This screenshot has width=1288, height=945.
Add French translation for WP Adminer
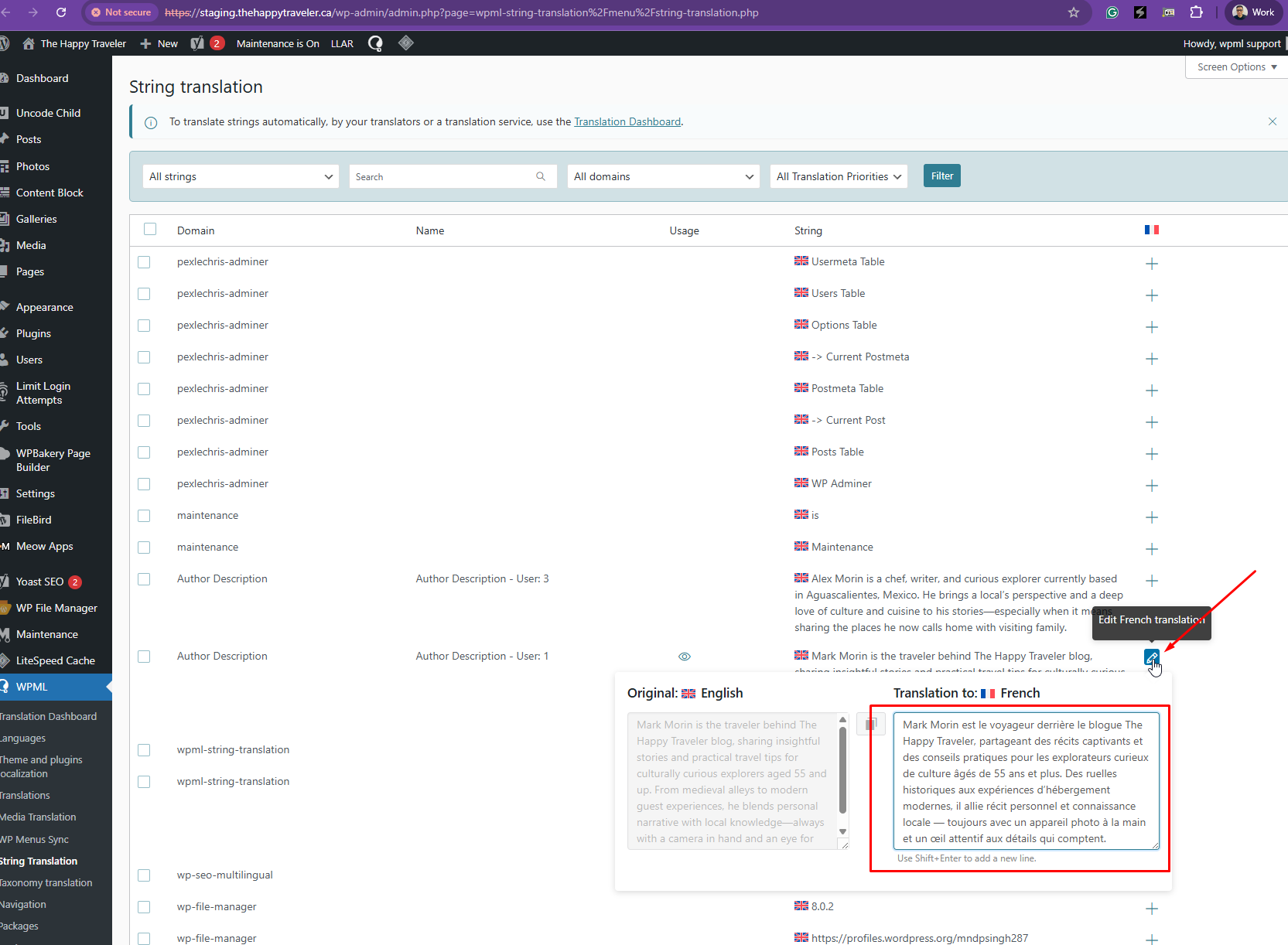coord(1152,486)
